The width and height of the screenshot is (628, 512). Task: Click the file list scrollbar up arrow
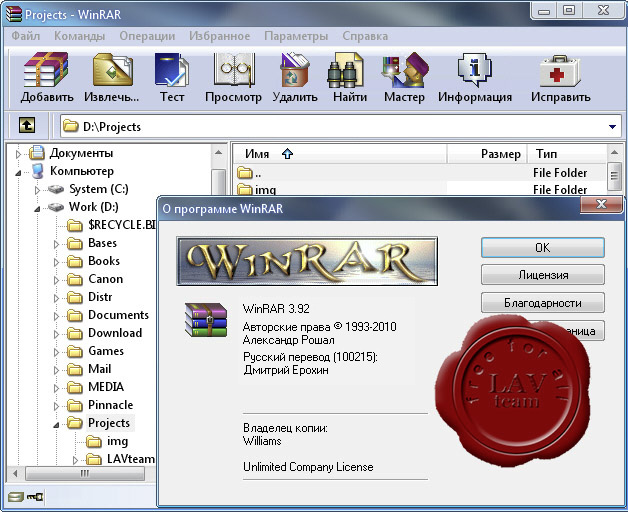coord(614,153)
